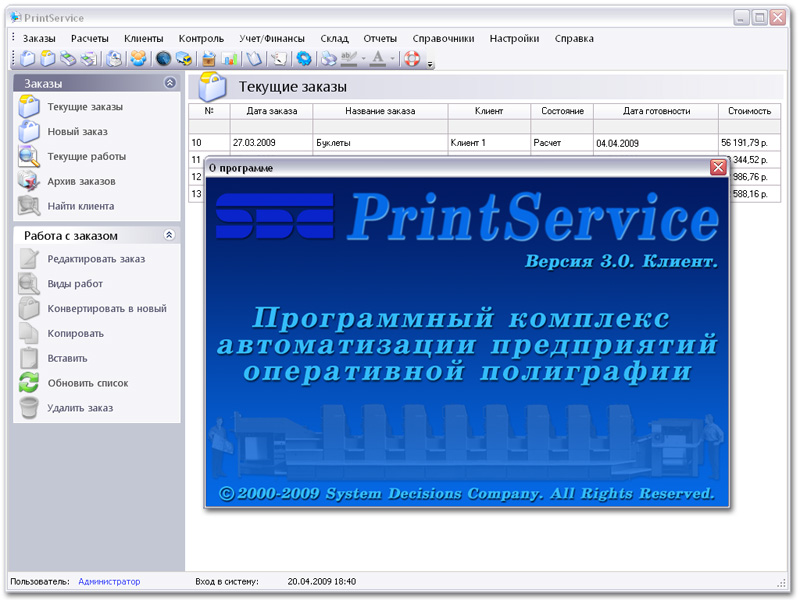This screenshot has height=600, width=800.
Task: Click the clients people icon in toolbar
Action: click(x=138, y=59)
